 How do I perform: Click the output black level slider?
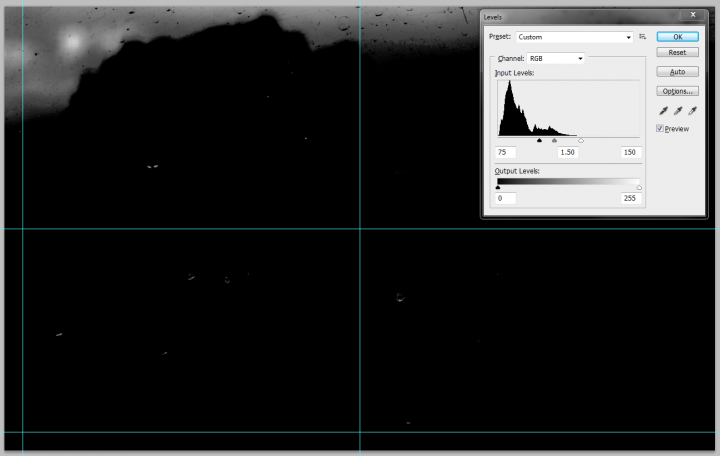click(x=498, y=187)
